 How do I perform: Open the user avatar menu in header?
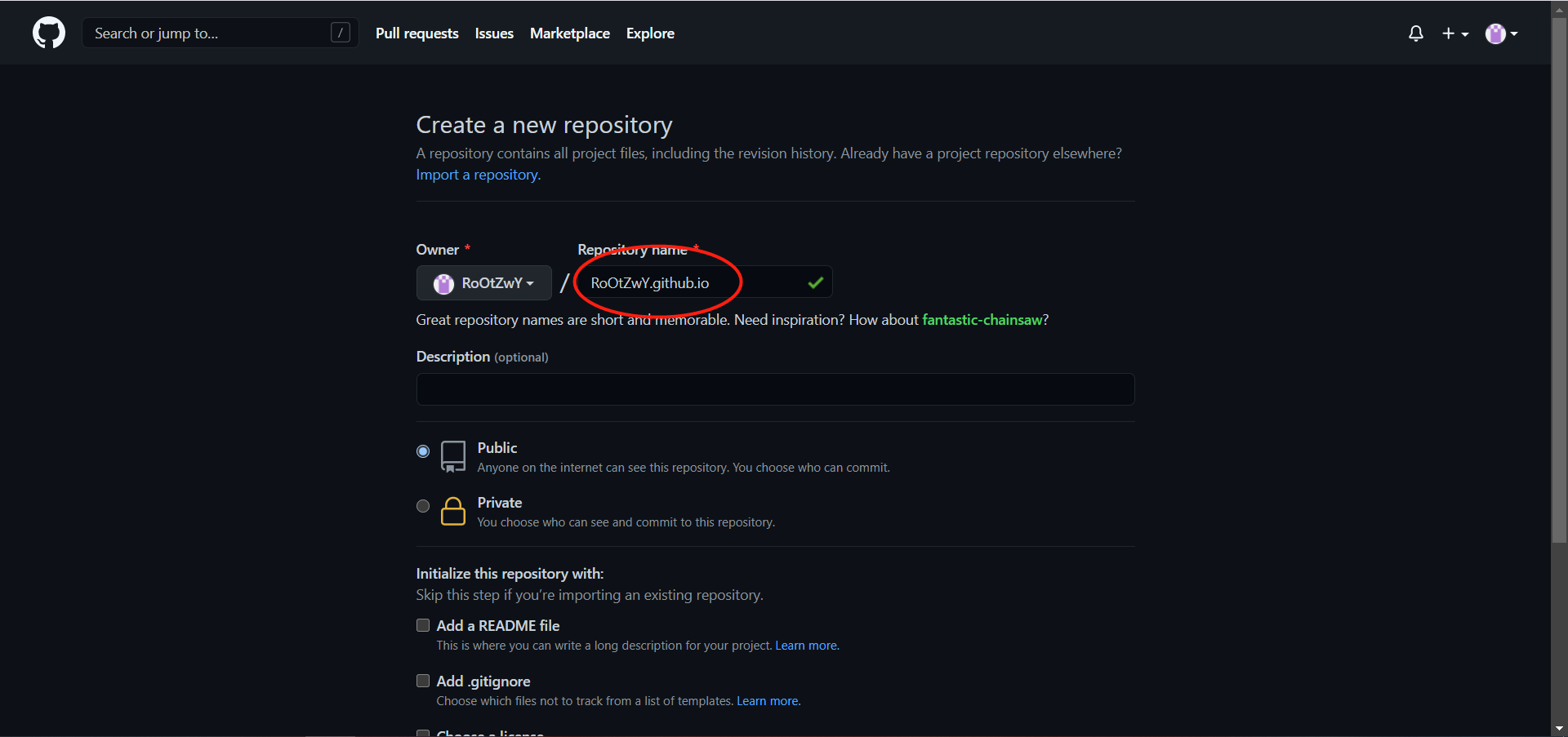click(1501, 33)
